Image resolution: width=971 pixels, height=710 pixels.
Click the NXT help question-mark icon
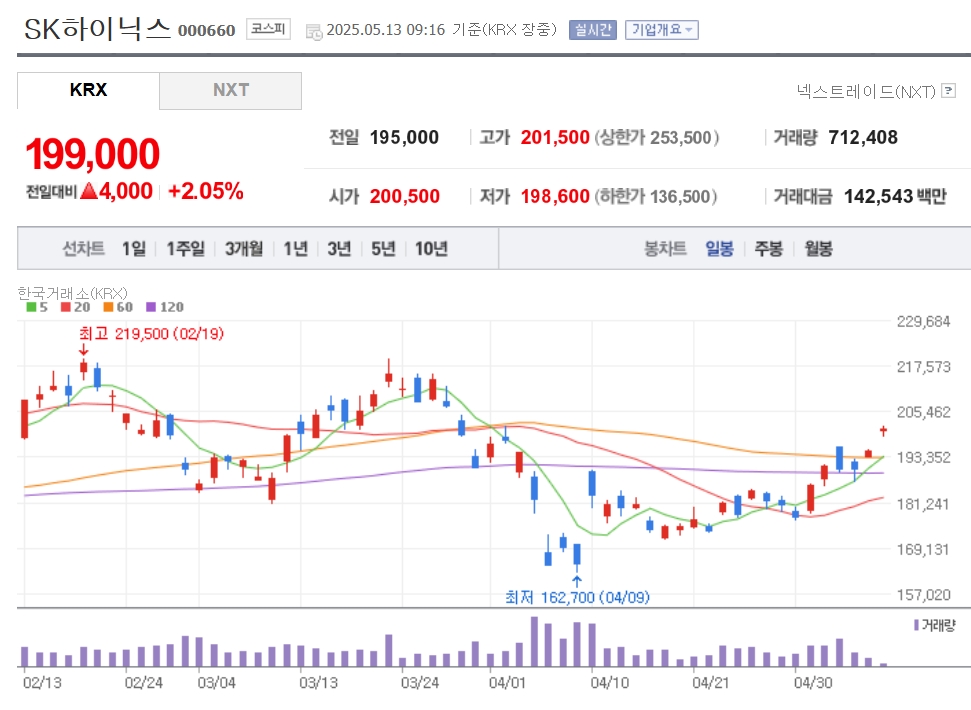coord(948,91)
